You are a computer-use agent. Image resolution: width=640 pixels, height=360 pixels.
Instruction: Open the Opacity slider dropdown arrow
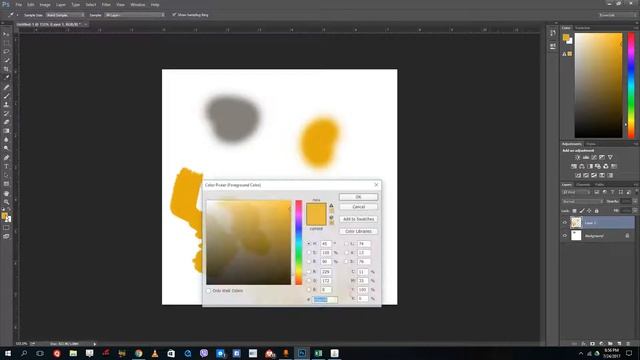coord(635,201)
